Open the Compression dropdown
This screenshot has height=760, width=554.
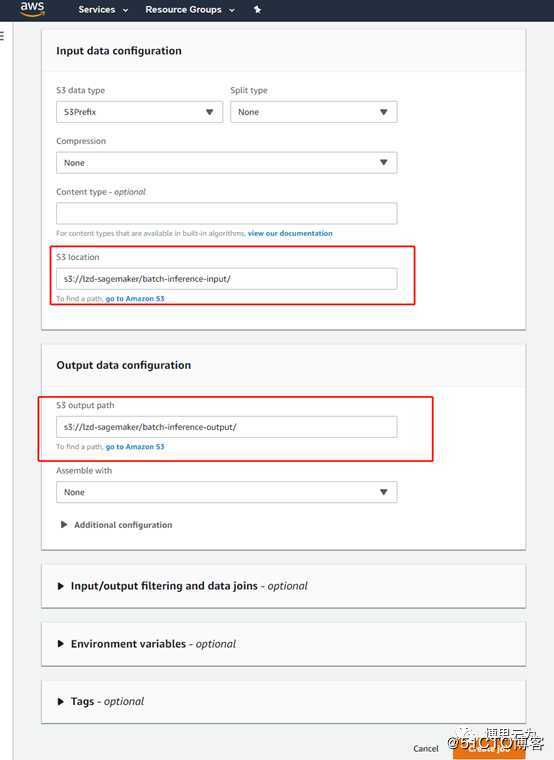pyautogui.click(x=226, y=163)
